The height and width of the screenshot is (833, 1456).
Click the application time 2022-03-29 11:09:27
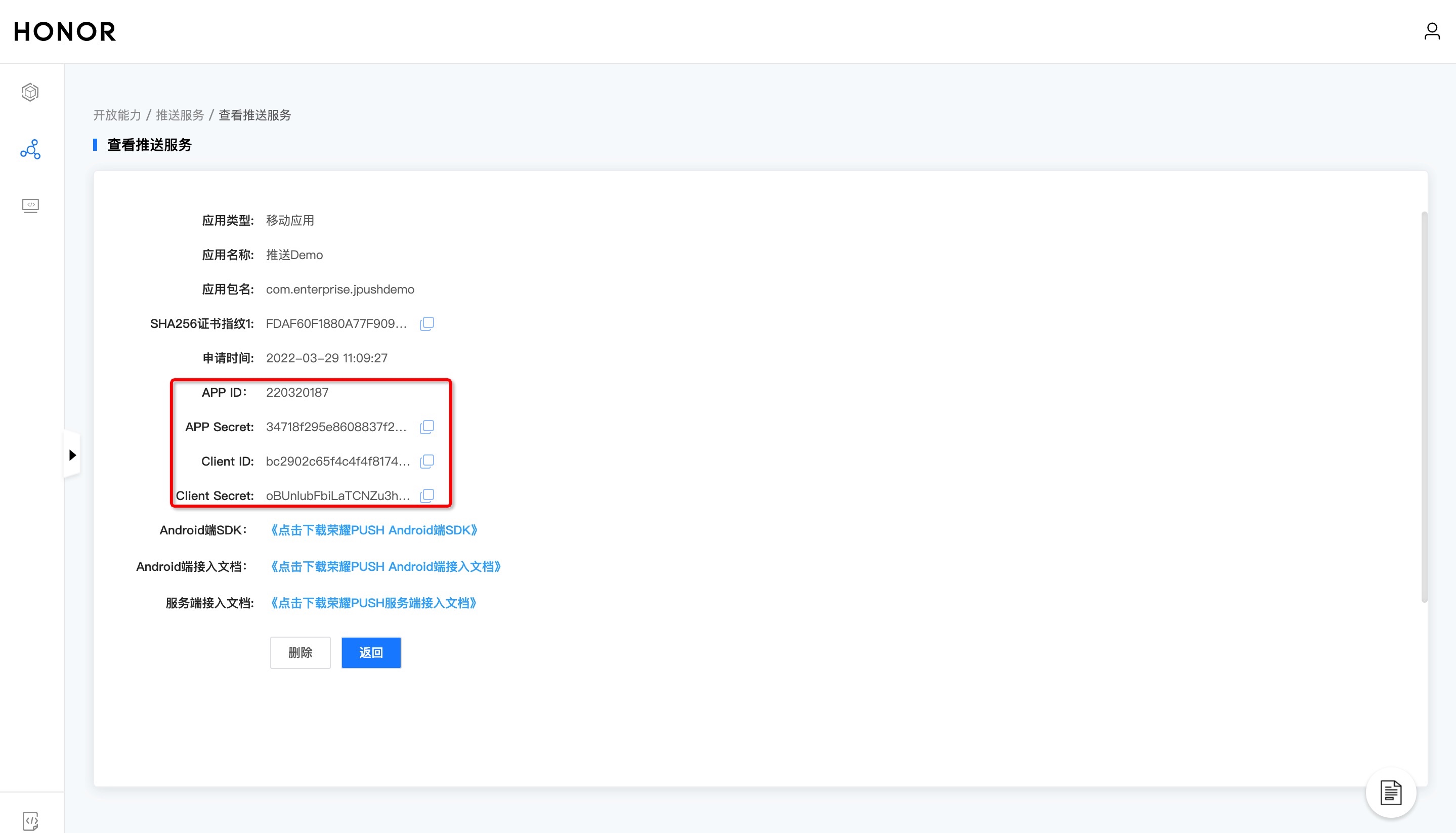click(326, 358)
